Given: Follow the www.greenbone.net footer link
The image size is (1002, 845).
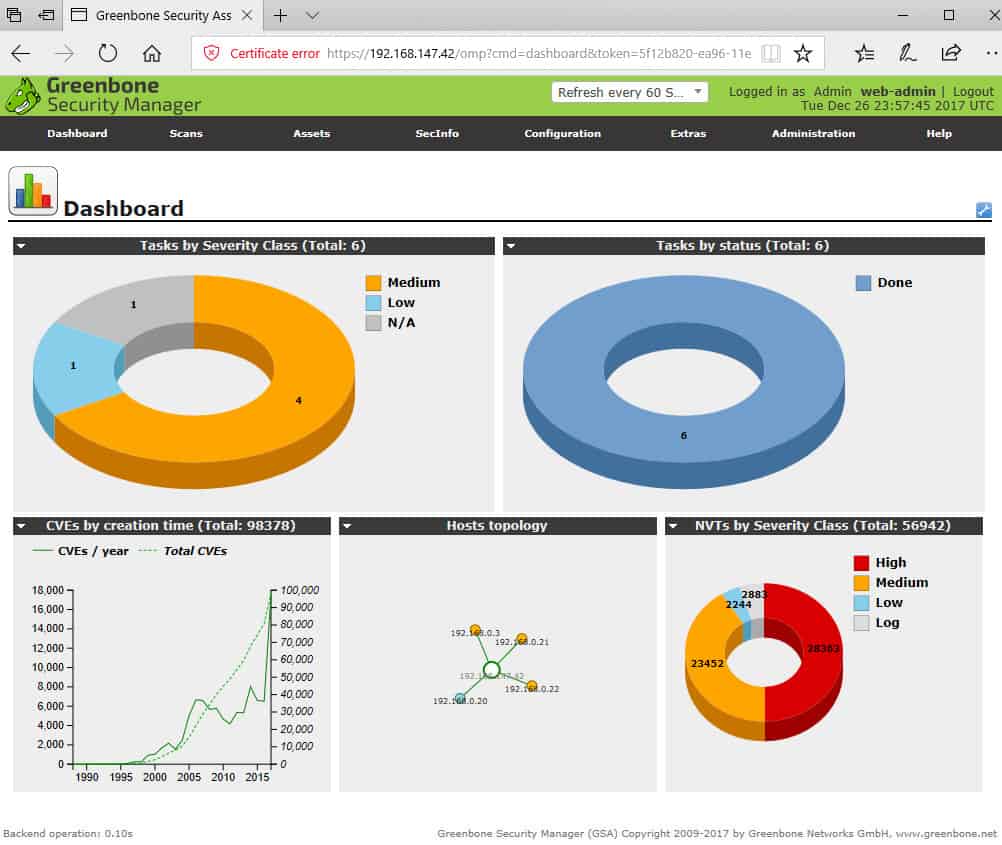Looking at the screenshot, I should (x=945, y=833).
